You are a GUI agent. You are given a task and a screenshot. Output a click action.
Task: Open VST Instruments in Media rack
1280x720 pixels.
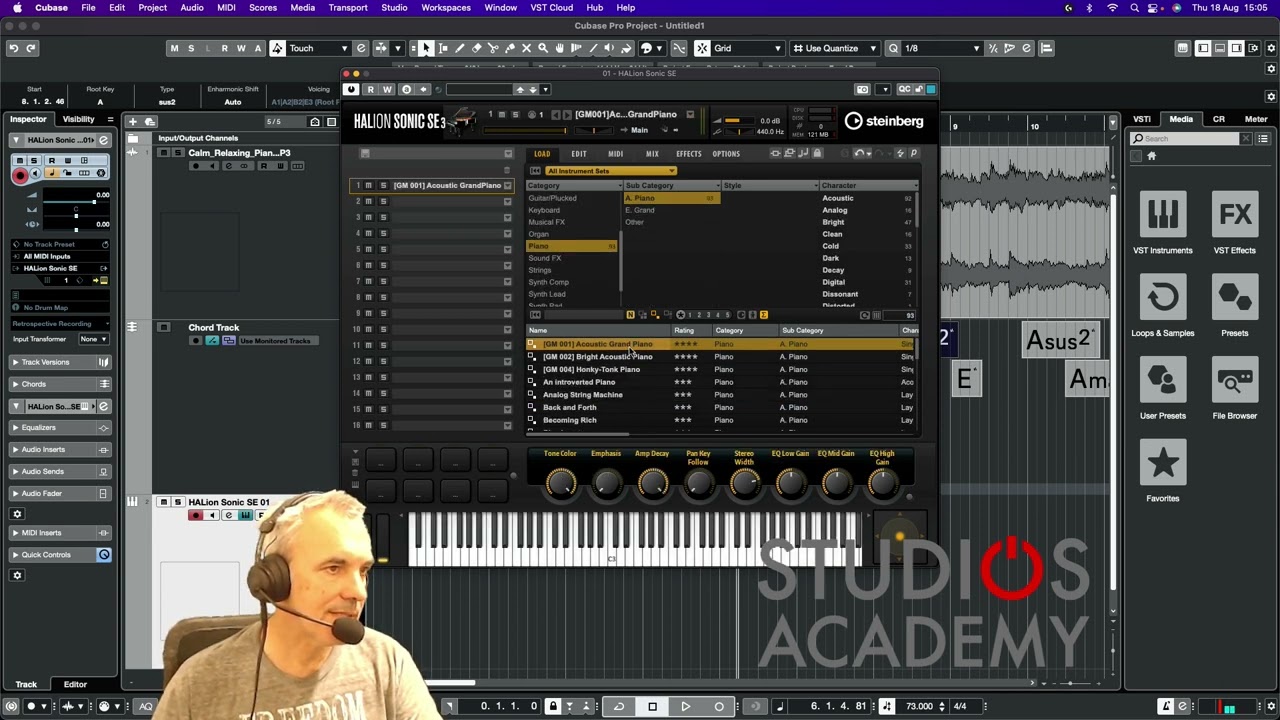coord(1162,224)
